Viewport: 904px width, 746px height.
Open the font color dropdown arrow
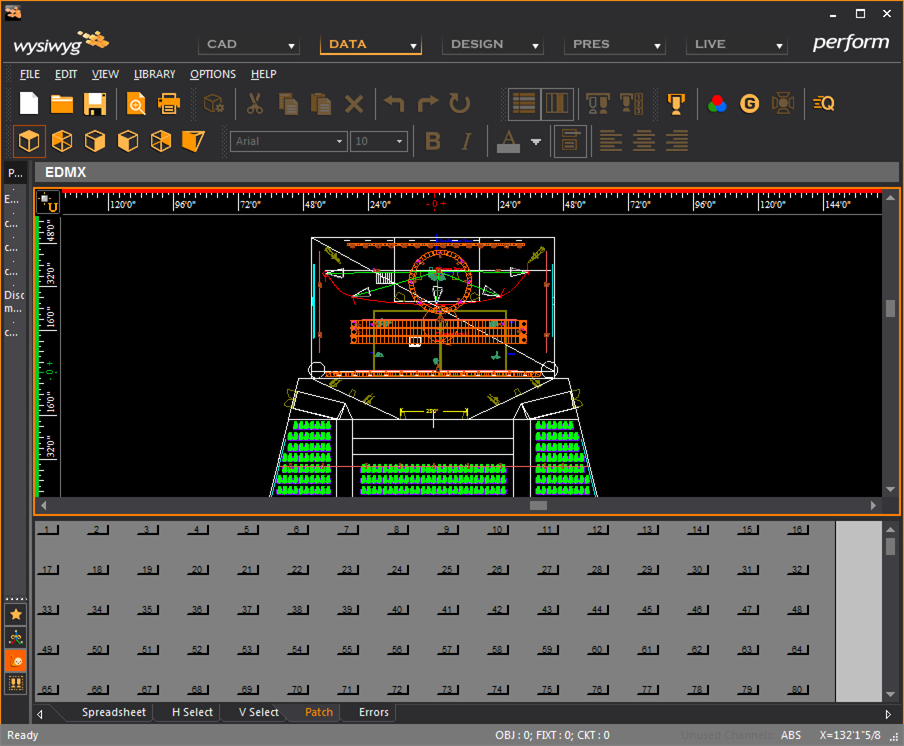[x=536, y=142]
